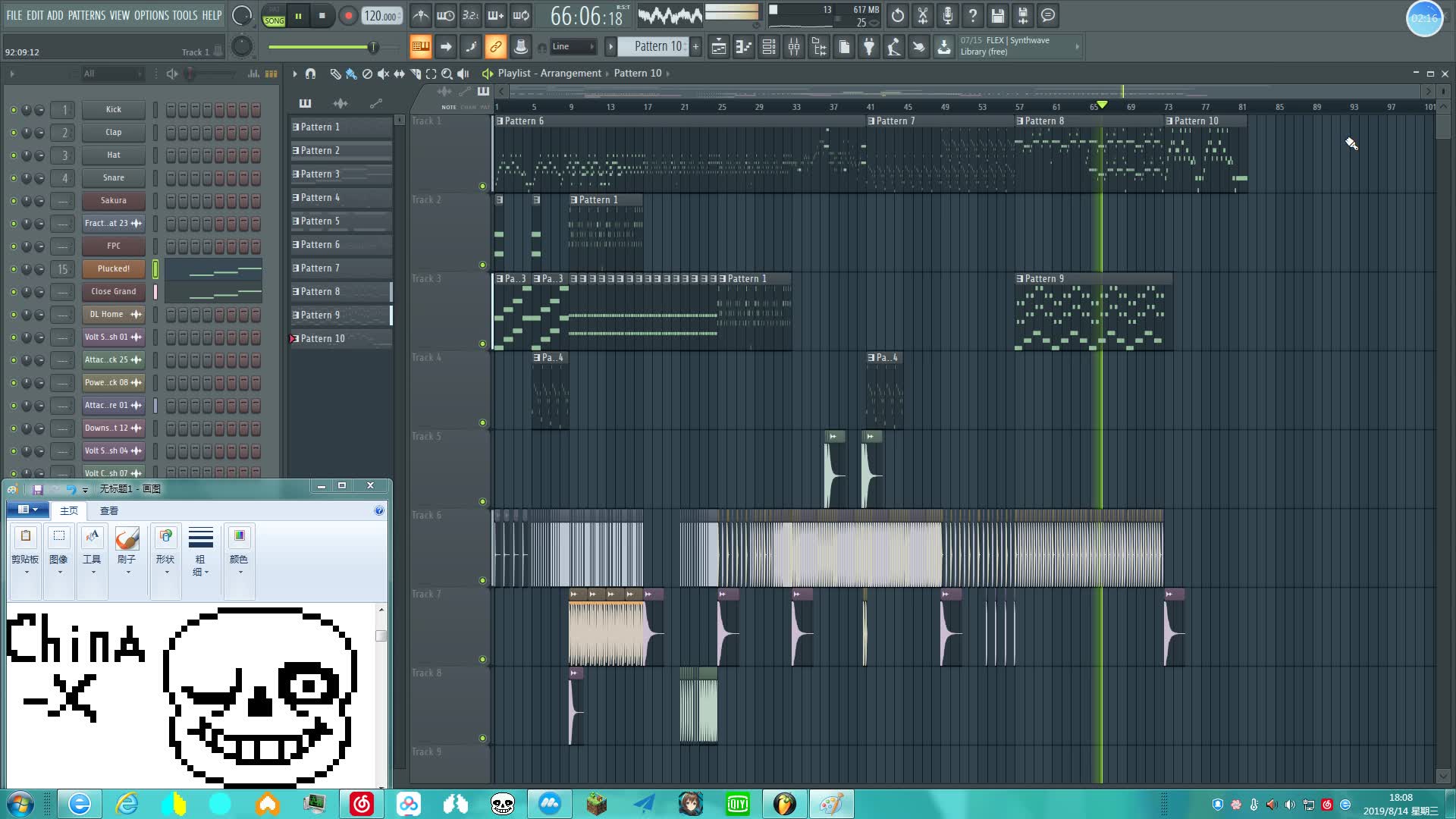
Task: Open the Line snap dropdown
Action: pyautogui.click(x=573, y=47)
